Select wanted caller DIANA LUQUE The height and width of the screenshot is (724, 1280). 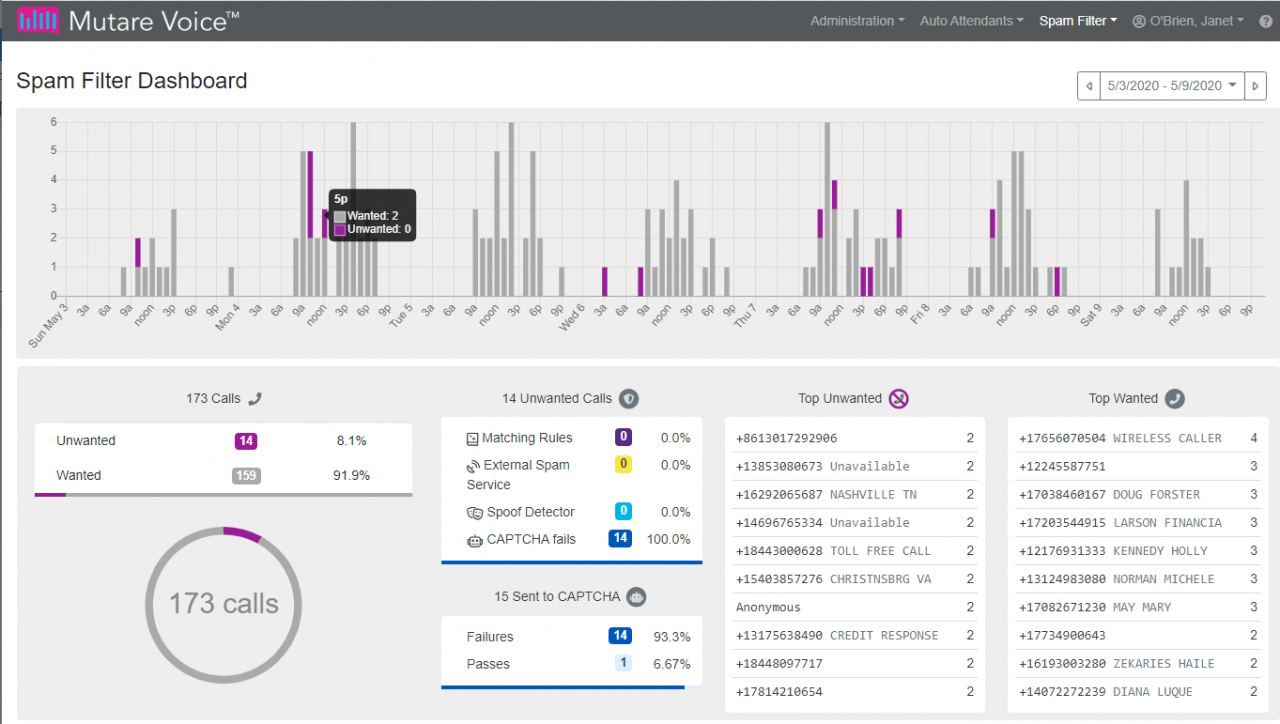click(1138, 692)
